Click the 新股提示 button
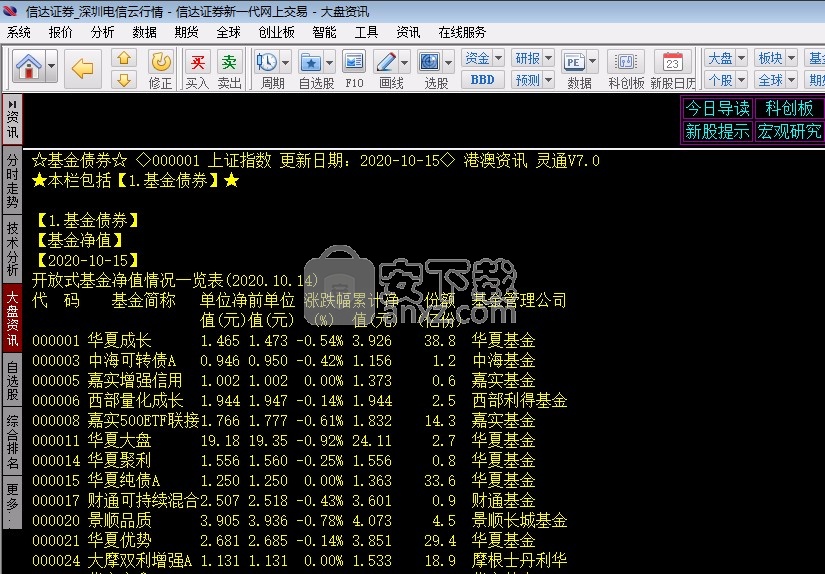Image resolution: width=825 pixels, height=574 pixels. (x=717, y=132)
